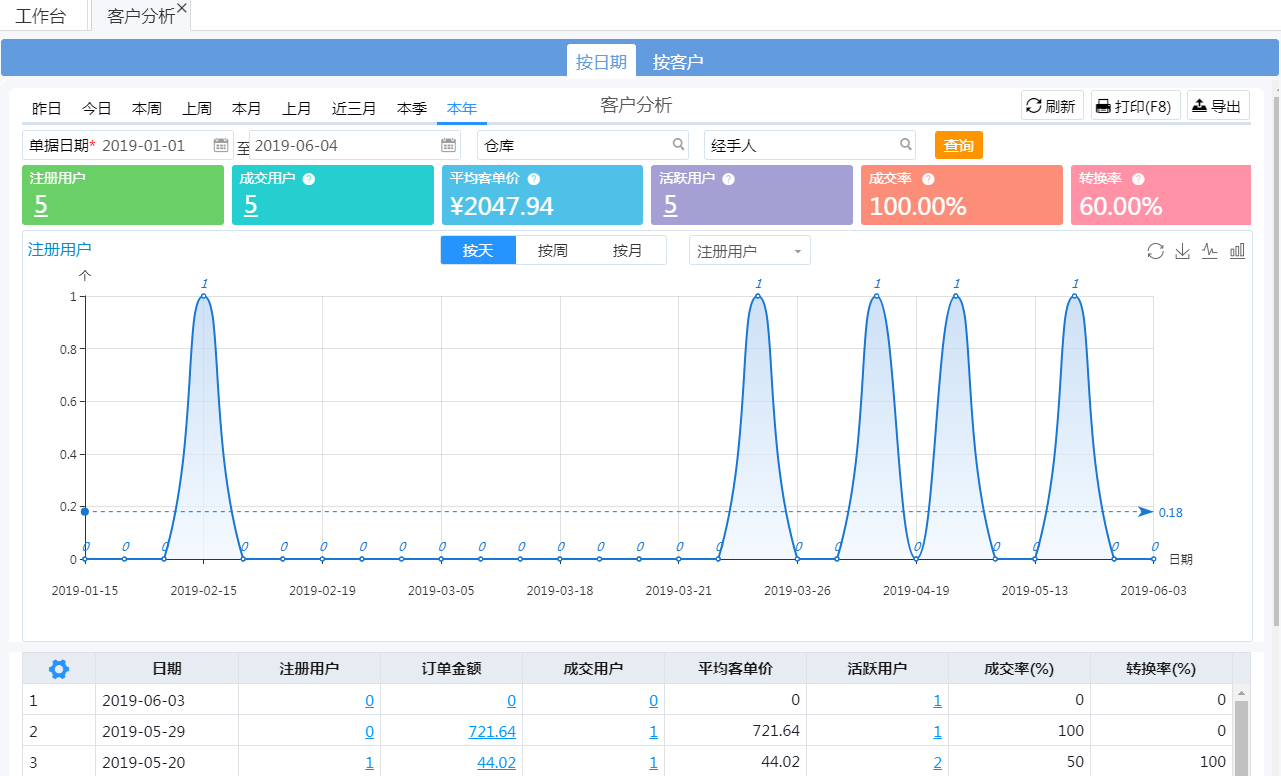Switch chart grouping to 按天
Screen dimensions: 1281x776
click(478, 250)
